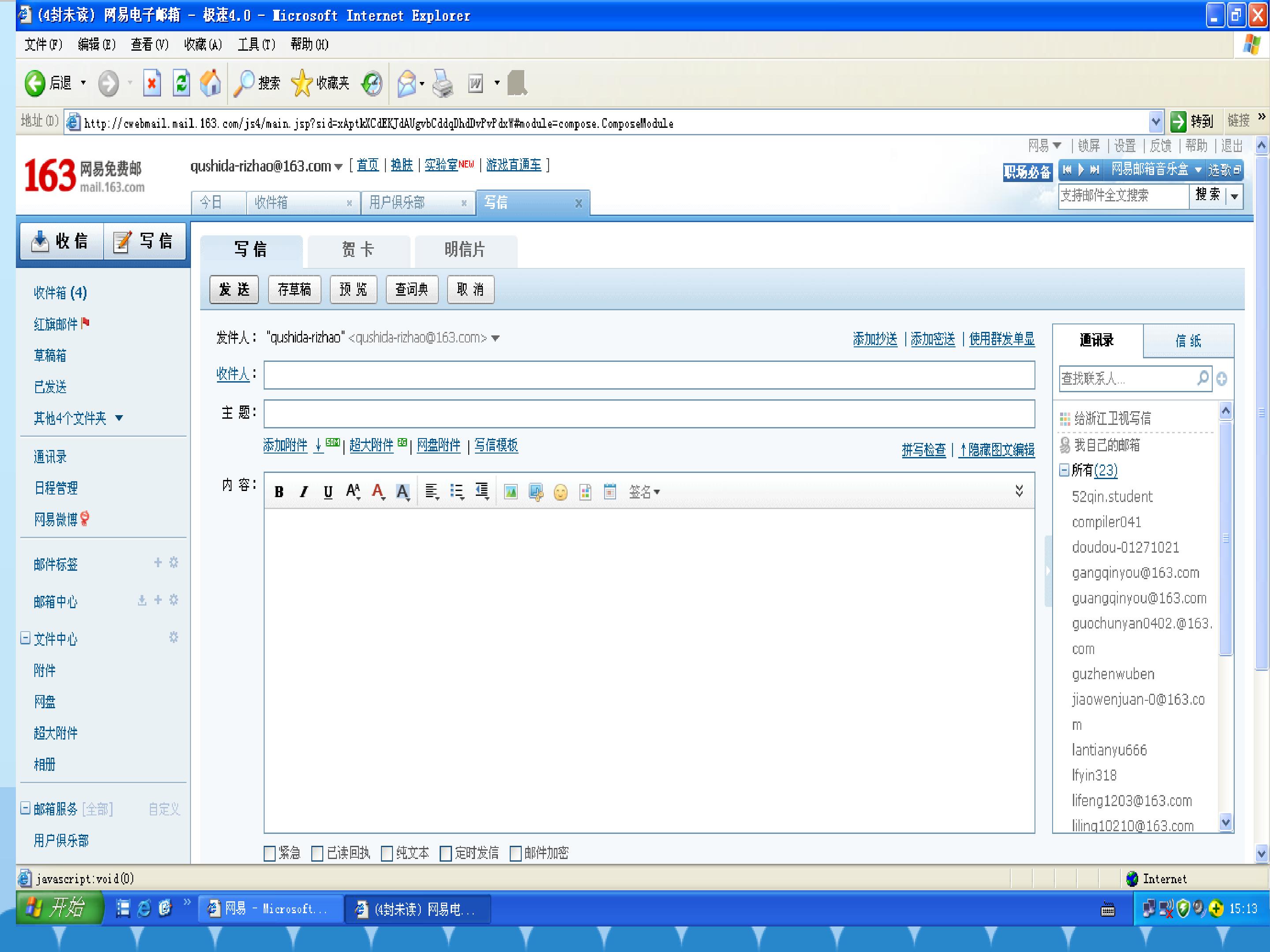Add new contact with plus icon
This screenshot has width=1270, height=952.
click(x=1222, y=379)
